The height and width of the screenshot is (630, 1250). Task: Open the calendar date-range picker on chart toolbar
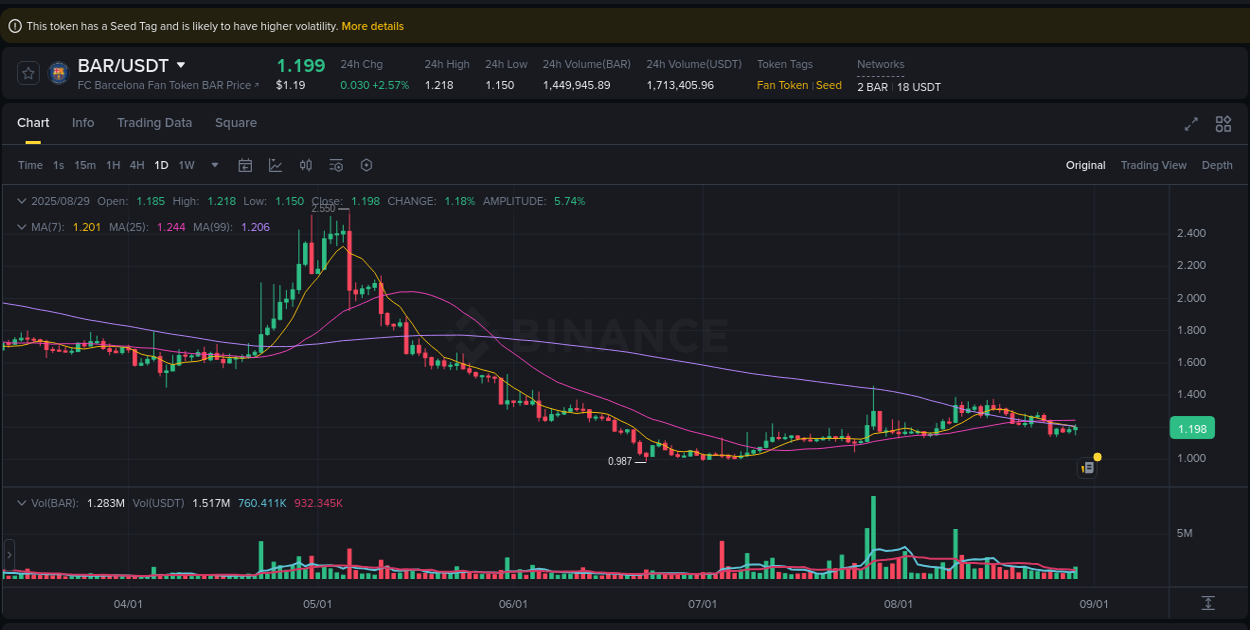[x=245, y=164]
